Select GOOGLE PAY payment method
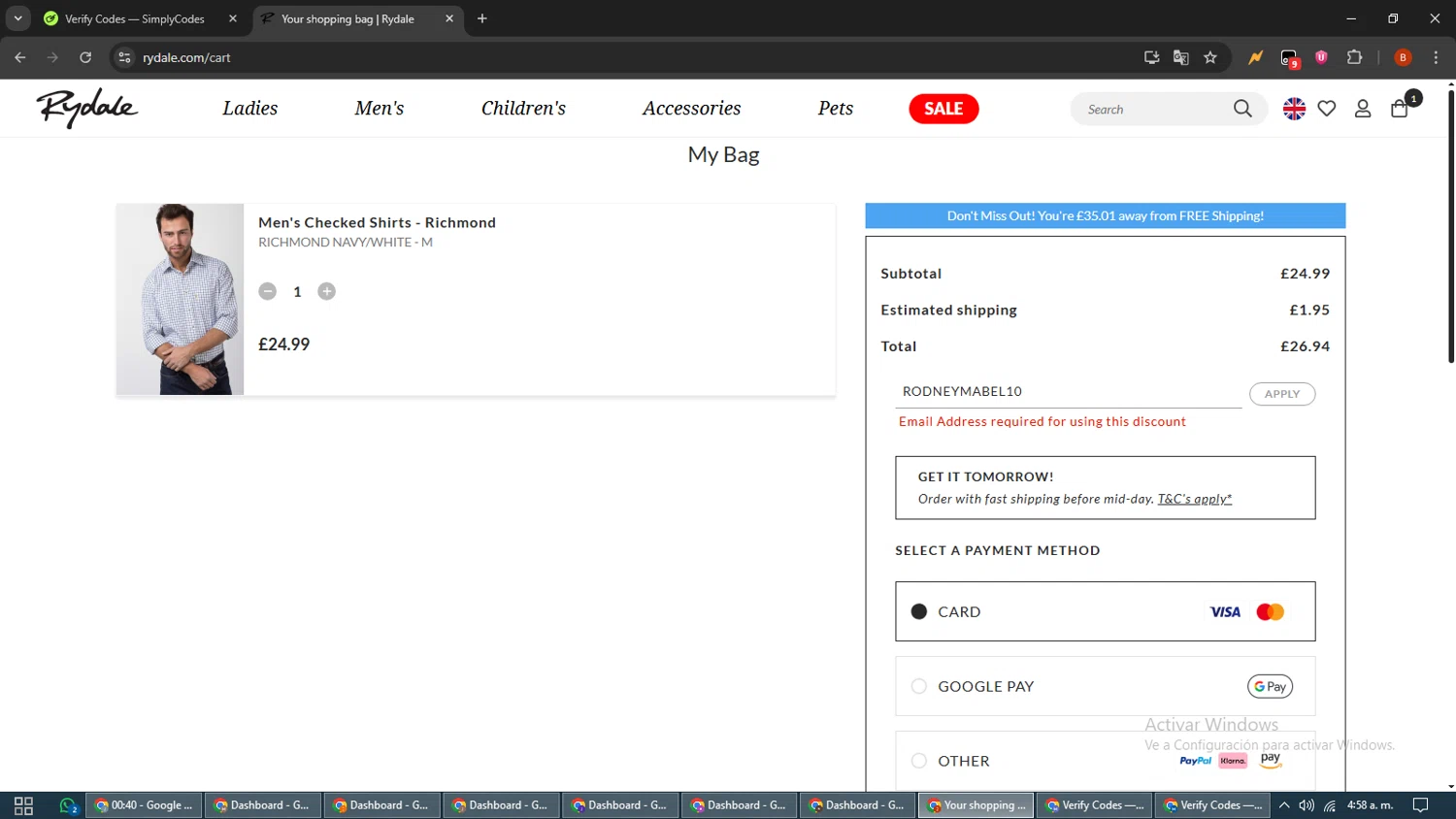This screenshot has height=819, width=1456. point(1105,686)
